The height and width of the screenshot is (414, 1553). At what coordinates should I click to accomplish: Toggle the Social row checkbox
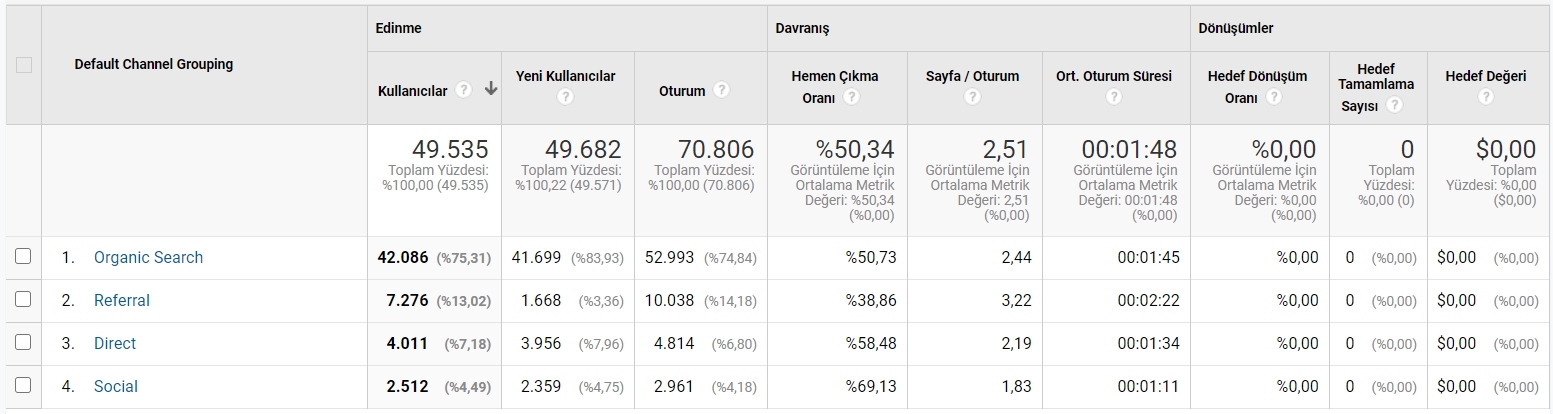23,385
